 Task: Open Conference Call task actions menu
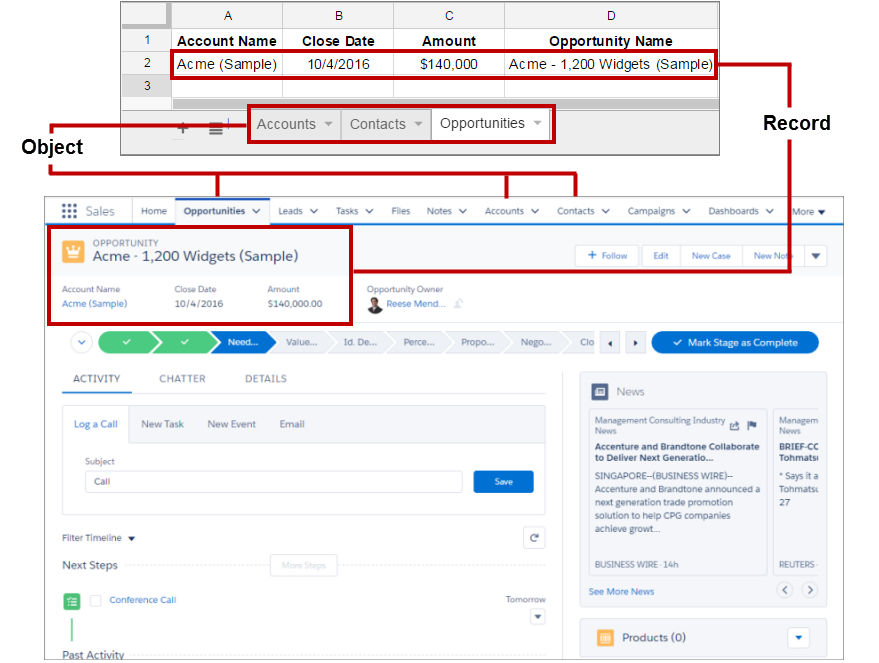click(x=538, y=617)
